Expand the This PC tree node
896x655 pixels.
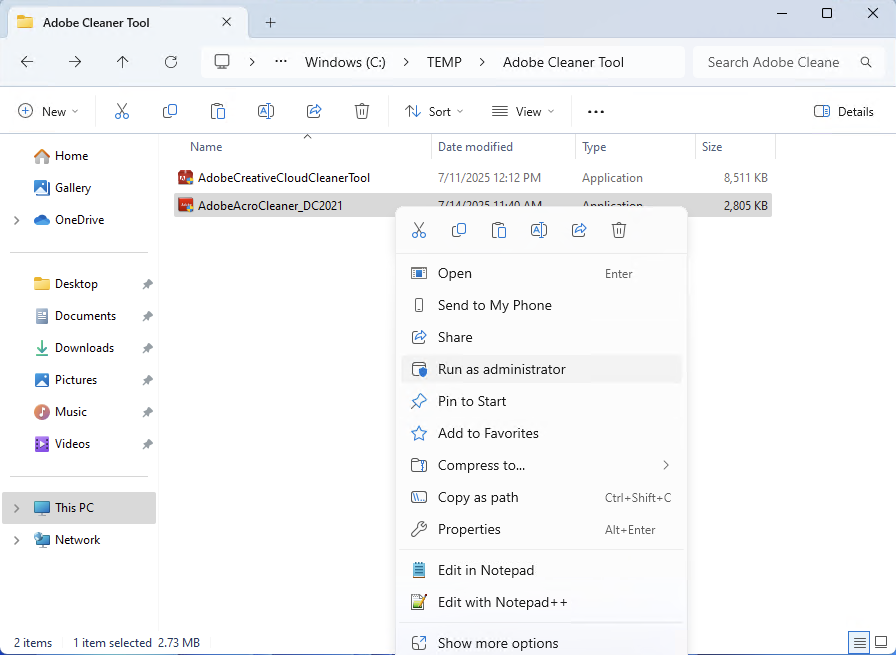tap(16, 508)
